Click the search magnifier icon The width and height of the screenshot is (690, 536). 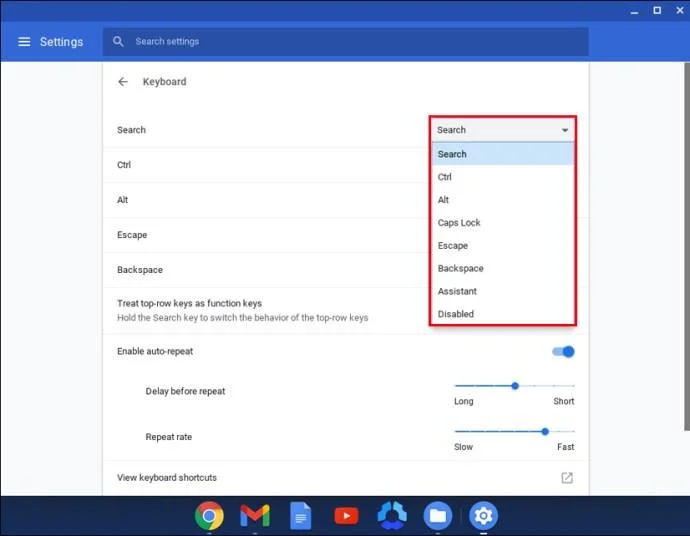(118, 41)
